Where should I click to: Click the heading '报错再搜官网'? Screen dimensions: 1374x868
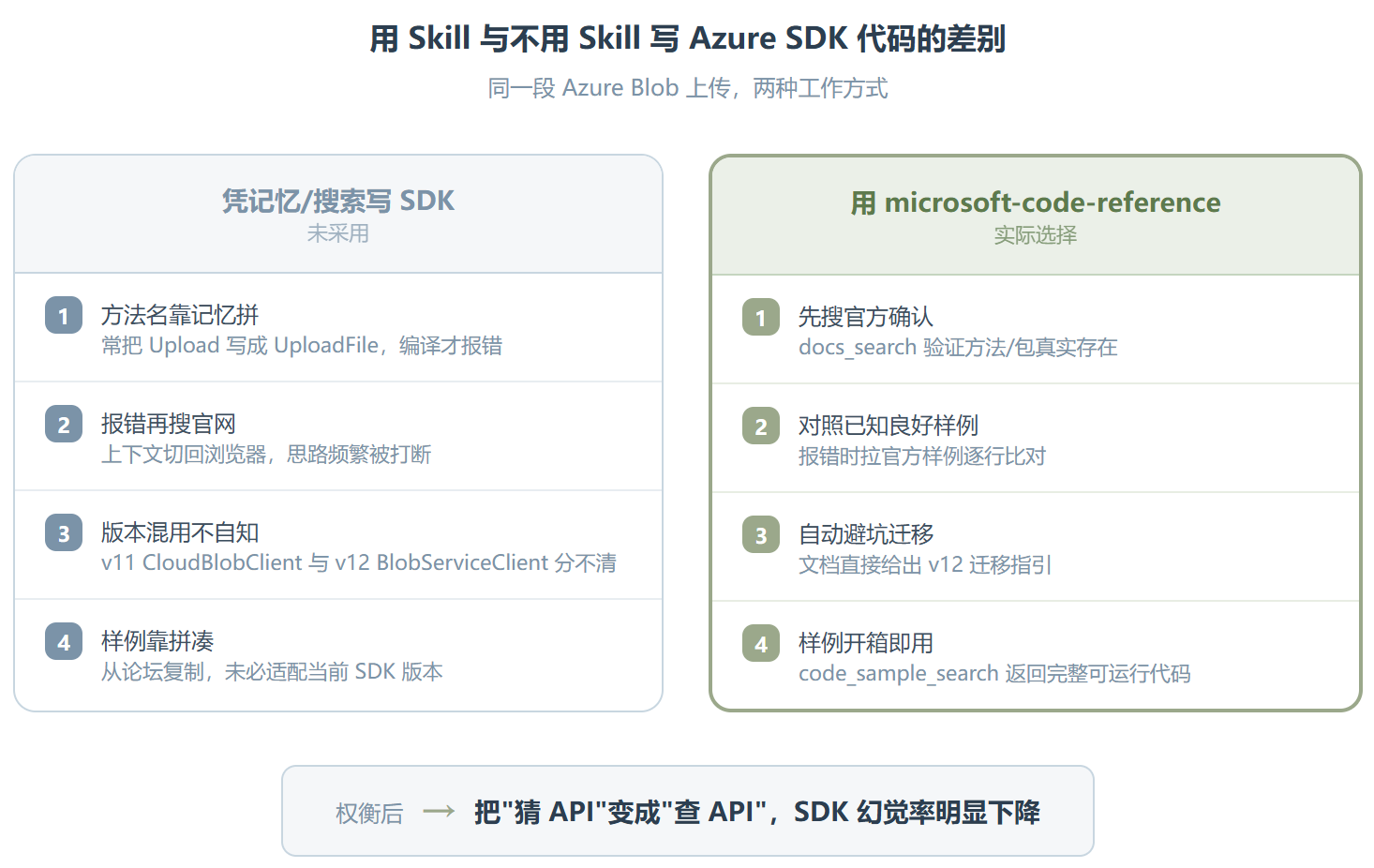coord(169,424)
